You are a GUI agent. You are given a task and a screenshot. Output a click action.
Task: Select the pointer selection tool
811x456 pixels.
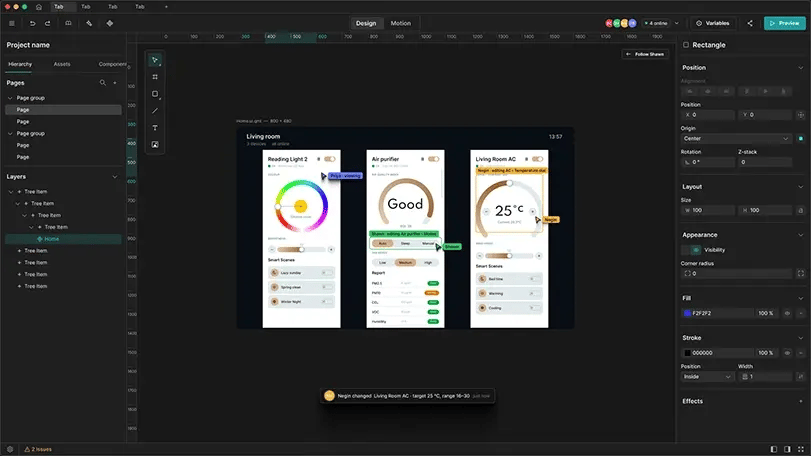[x=155, y=60]
